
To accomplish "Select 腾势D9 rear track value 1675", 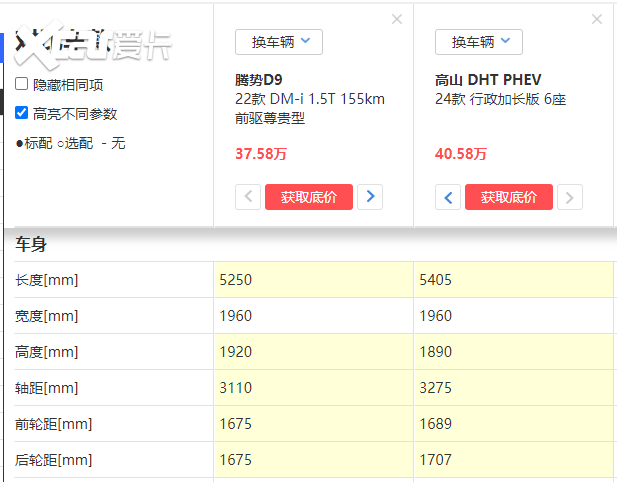I will pyautogui.click(x=235, y=459).
